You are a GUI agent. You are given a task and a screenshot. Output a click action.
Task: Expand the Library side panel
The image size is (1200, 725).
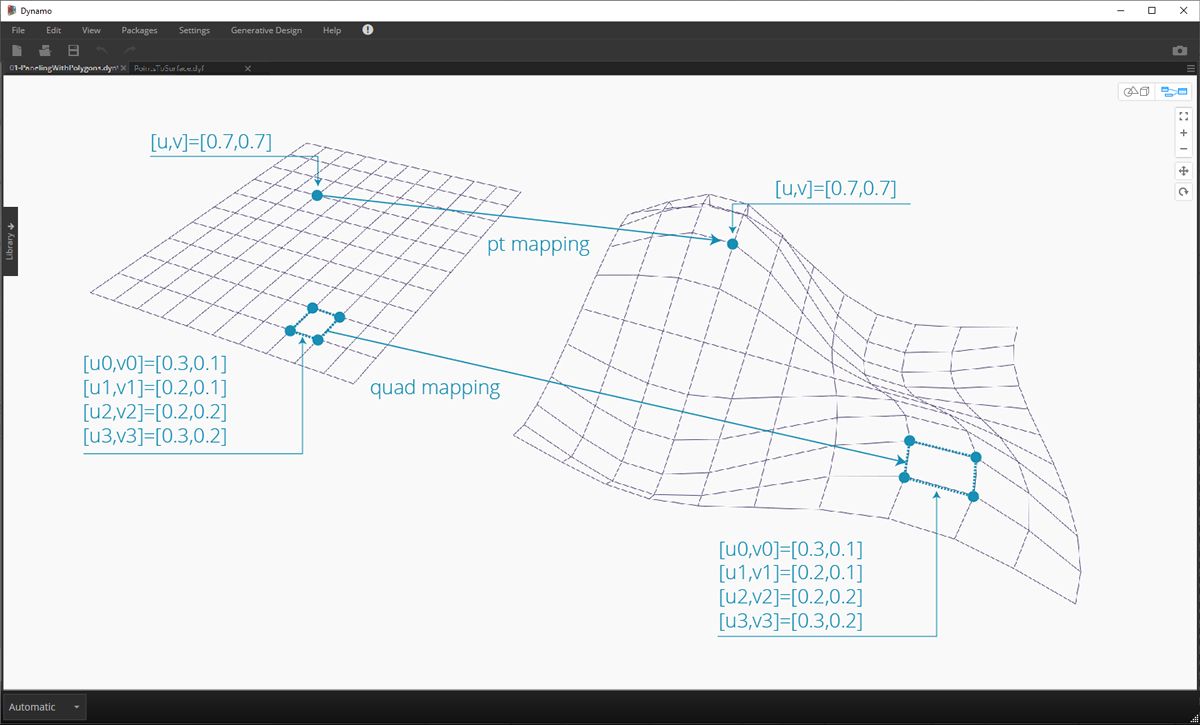[x=9, y=241]
